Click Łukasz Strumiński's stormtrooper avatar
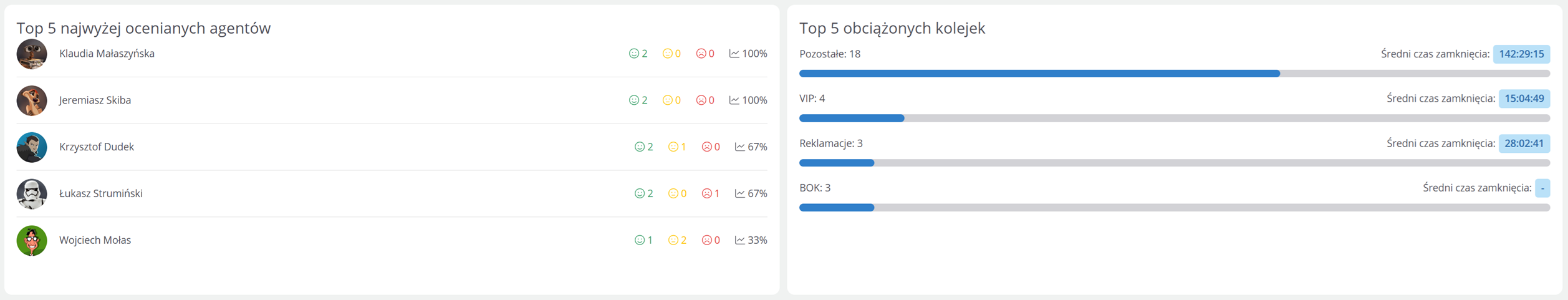This screenshot has width=1568, height=300. 32,194
